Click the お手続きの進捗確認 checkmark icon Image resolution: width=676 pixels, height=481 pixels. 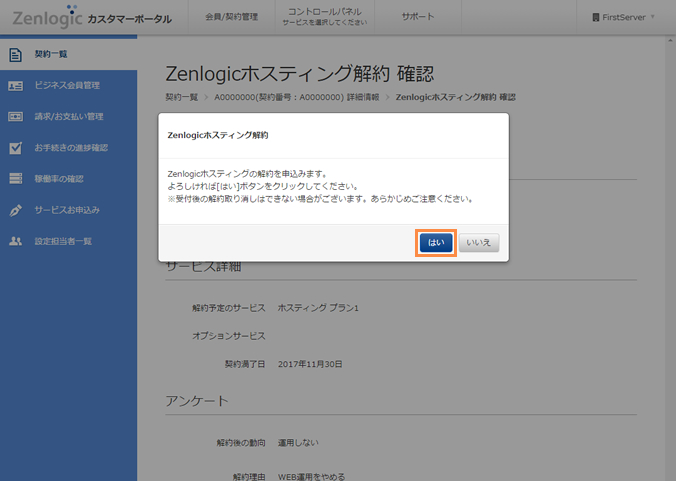point(15,148)
